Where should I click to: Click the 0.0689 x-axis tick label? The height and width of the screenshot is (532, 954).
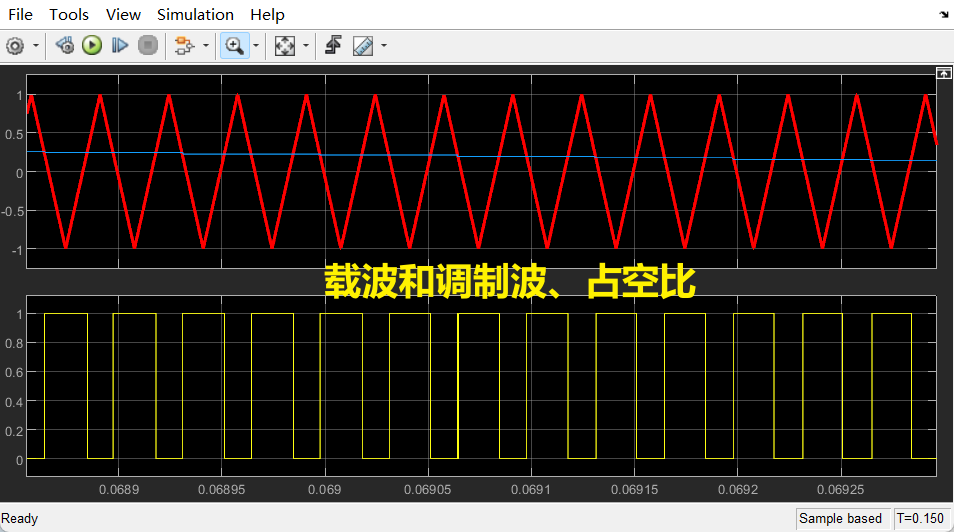pos(119,489)
